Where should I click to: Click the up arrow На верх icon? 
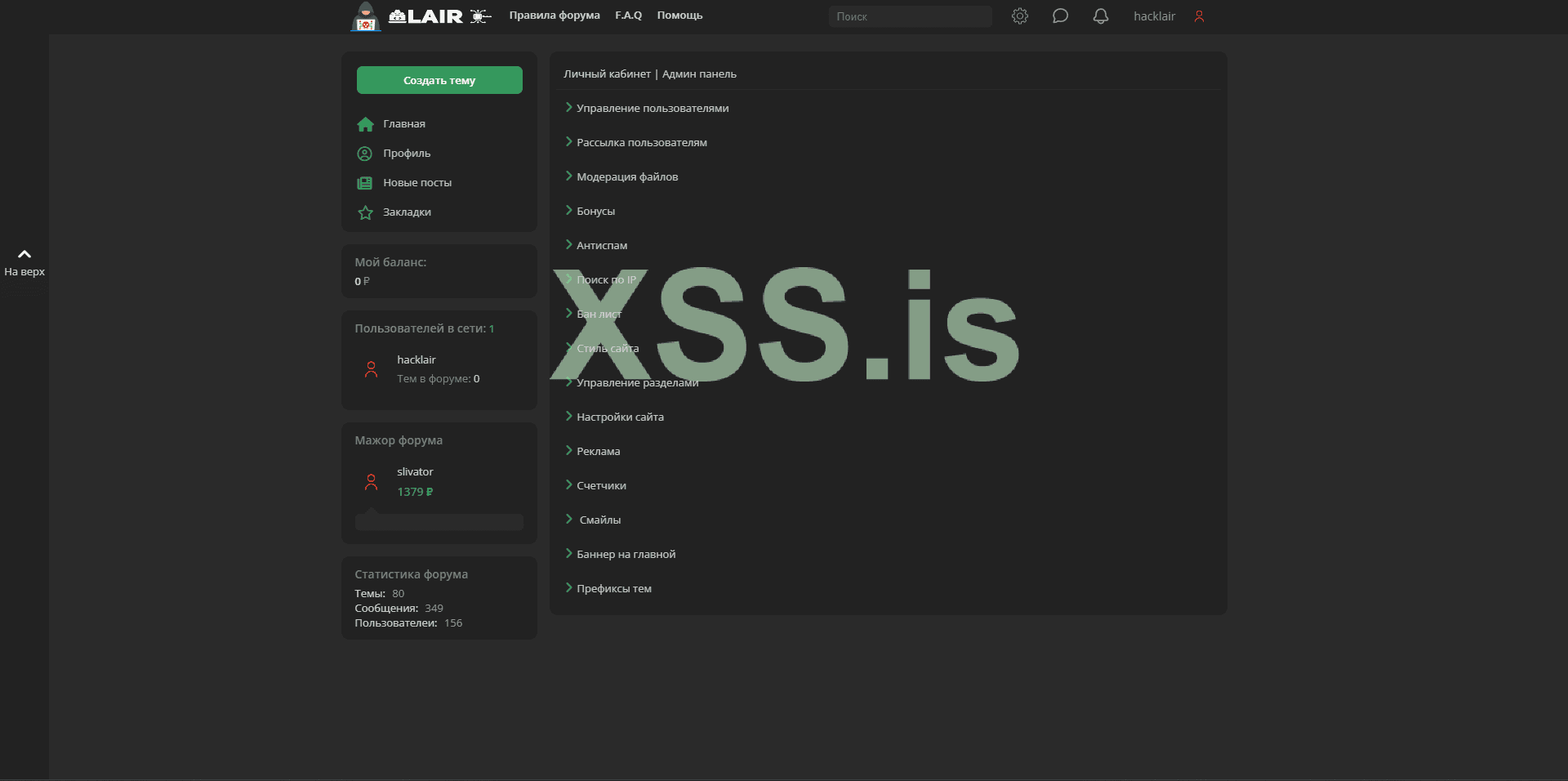click(24, 254)
